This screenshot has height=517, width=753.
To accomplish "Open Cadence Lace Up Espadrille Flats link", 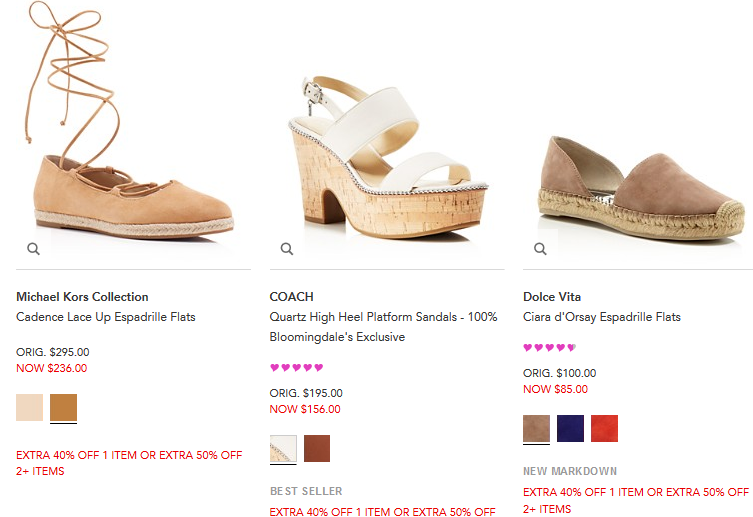I will (106, 317).
